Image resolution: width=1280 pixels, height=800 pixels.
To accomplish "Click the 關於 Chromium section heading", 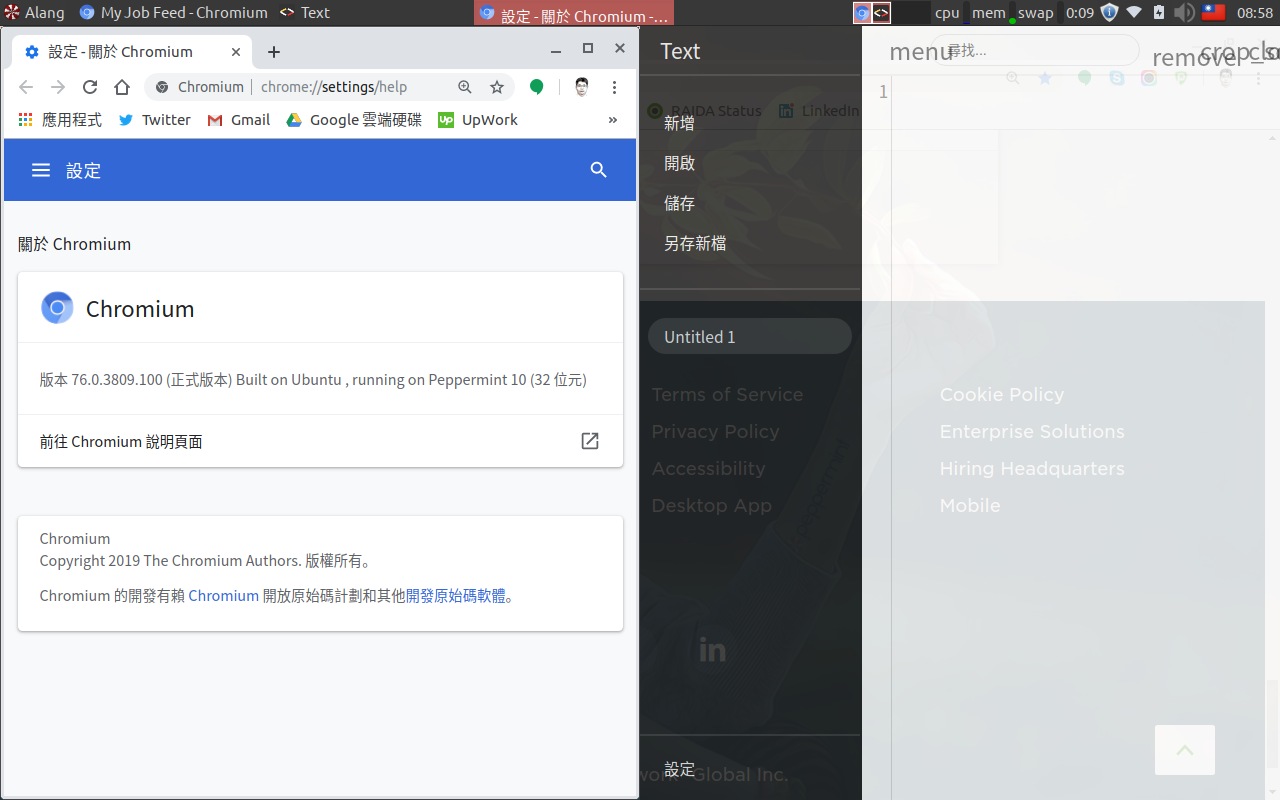I will click(x=75, y=244).
